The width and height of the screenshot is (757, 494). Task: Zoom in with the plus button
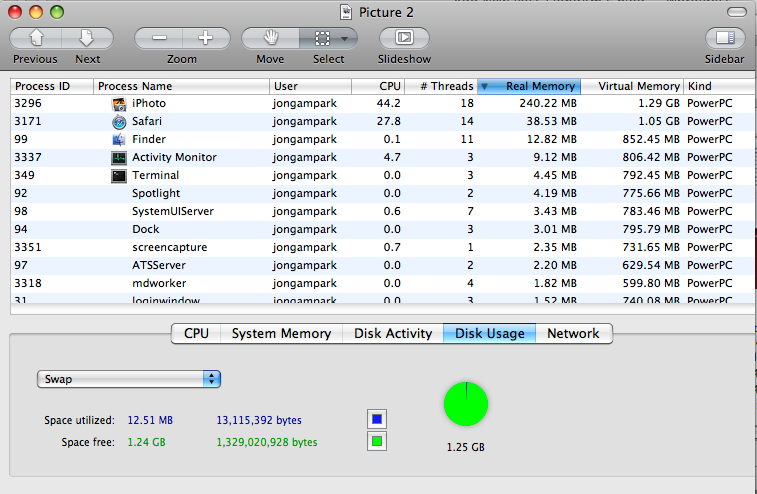click(x=206, y=38)
